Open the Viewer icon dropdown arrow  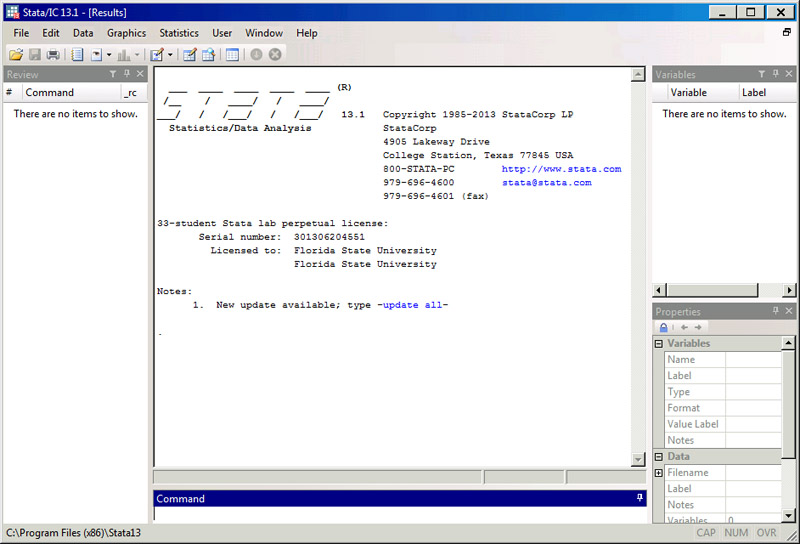[x=109, y=54]
